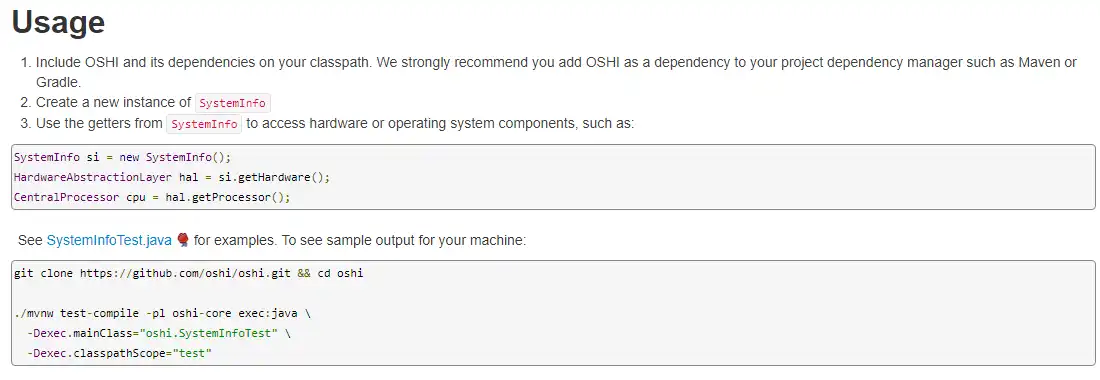The width and height of the screenshot is (1100, 380).
Task: Click the -Dexec.mainClass line
Action: pyautogui.click(x=159, y=334)
